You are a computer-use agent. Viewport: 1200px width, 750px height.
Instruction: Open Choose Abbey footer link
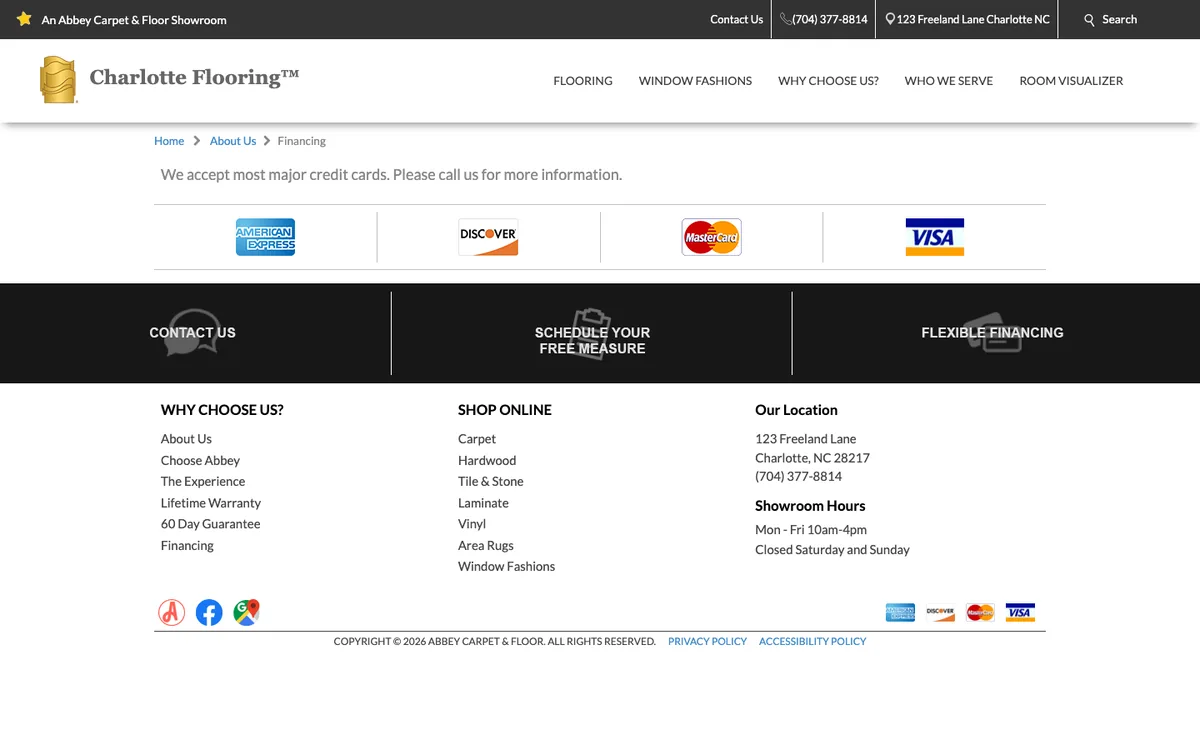click(x=200, y=460)
